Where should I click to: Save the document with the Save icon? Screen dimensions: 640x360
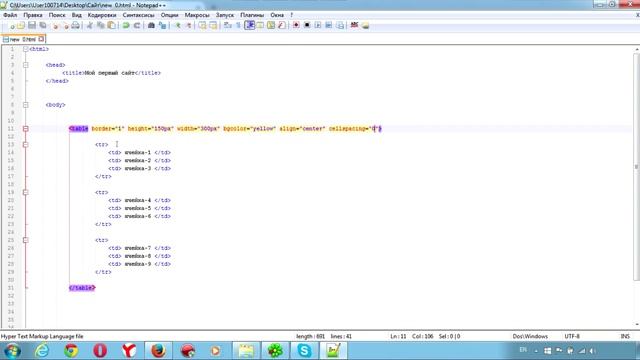tap(32, 26)
